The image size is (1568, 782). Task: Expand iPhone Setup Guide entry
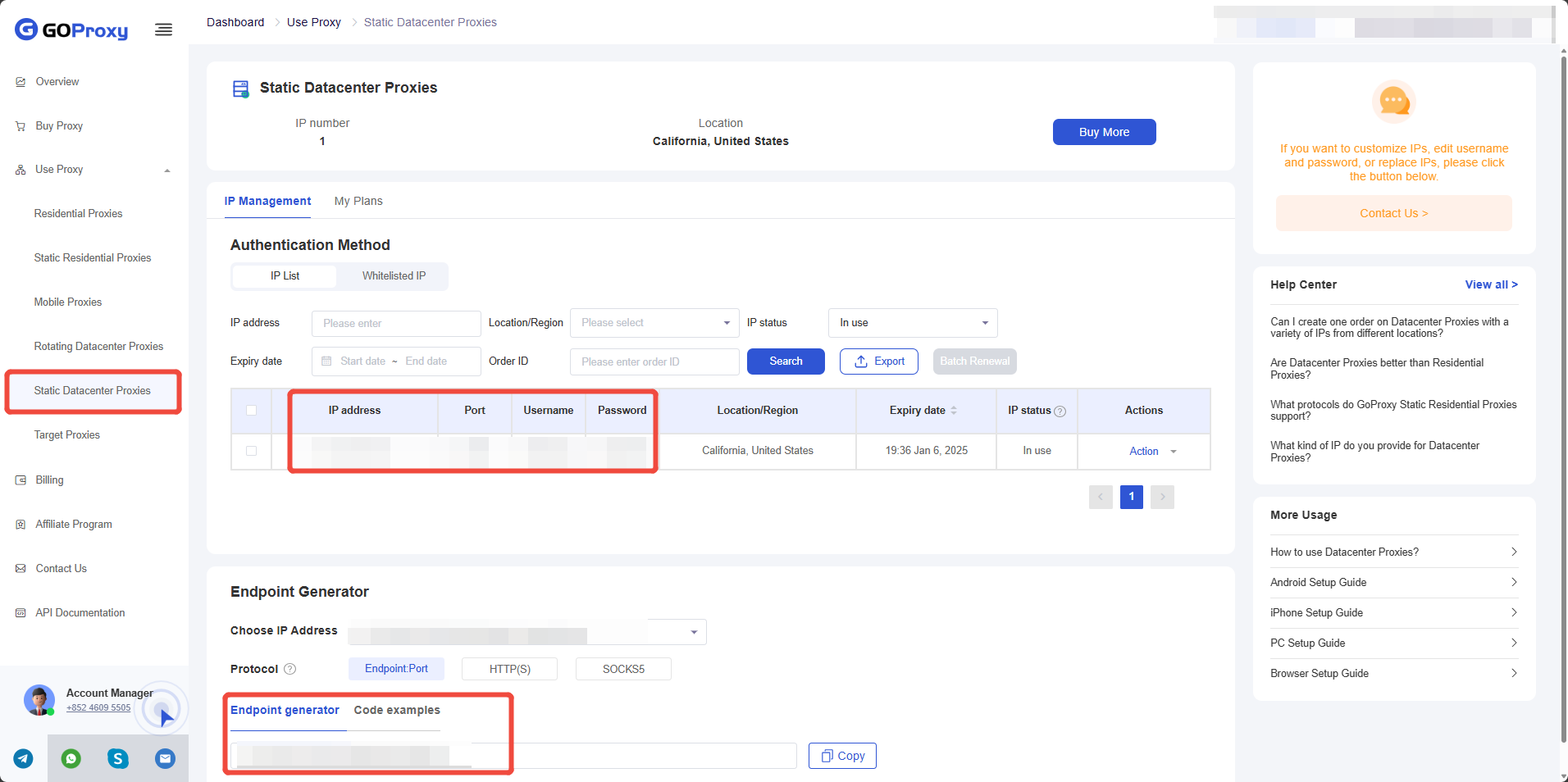coord(1393,613)
